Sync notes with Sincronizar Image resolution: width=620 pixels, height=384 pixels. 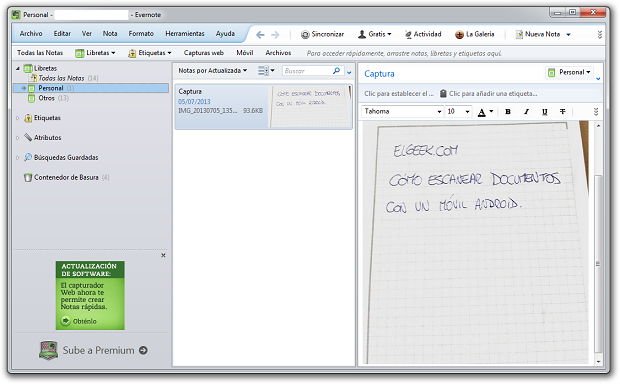click(322, 34)
